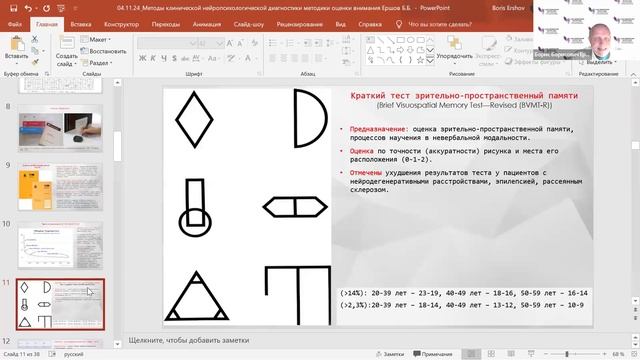Click zoom in plus button
Viewport: 640px width, 360px height.
pos(605,354)
